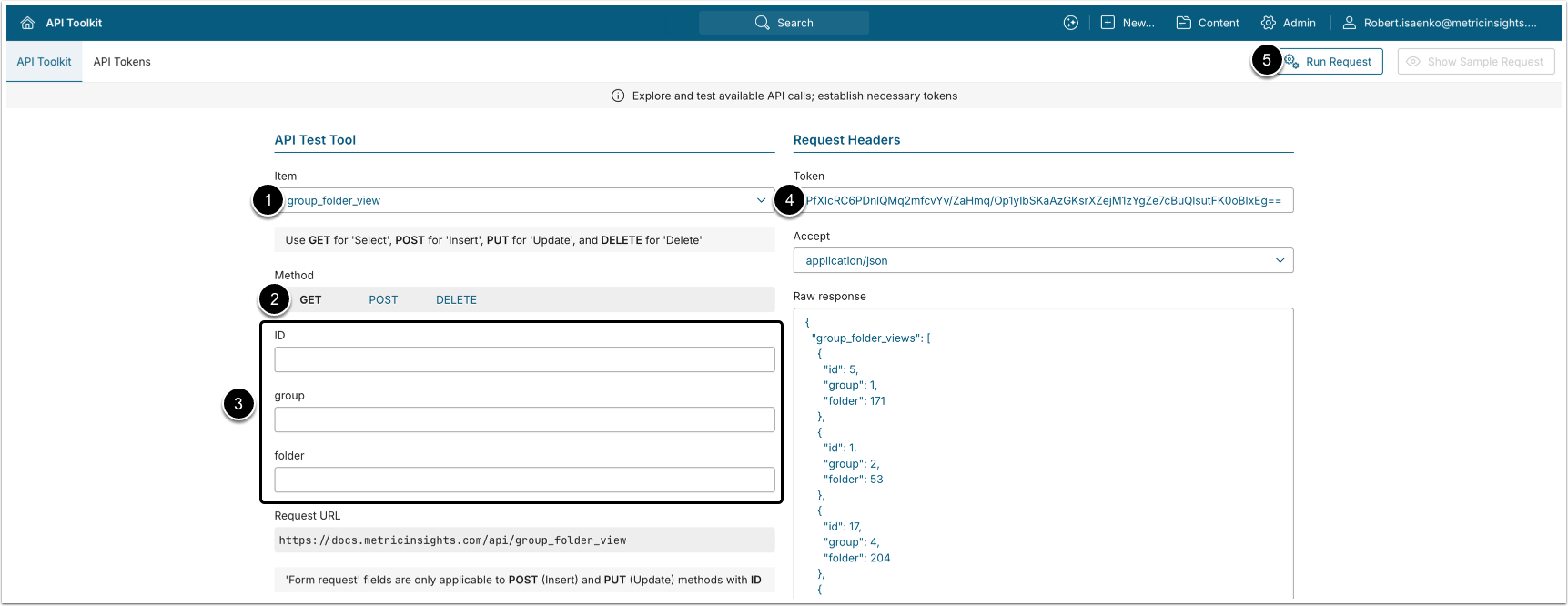Screen dimensions: 1568x606
Task: Click the user profile icon
Action: 1350,23
